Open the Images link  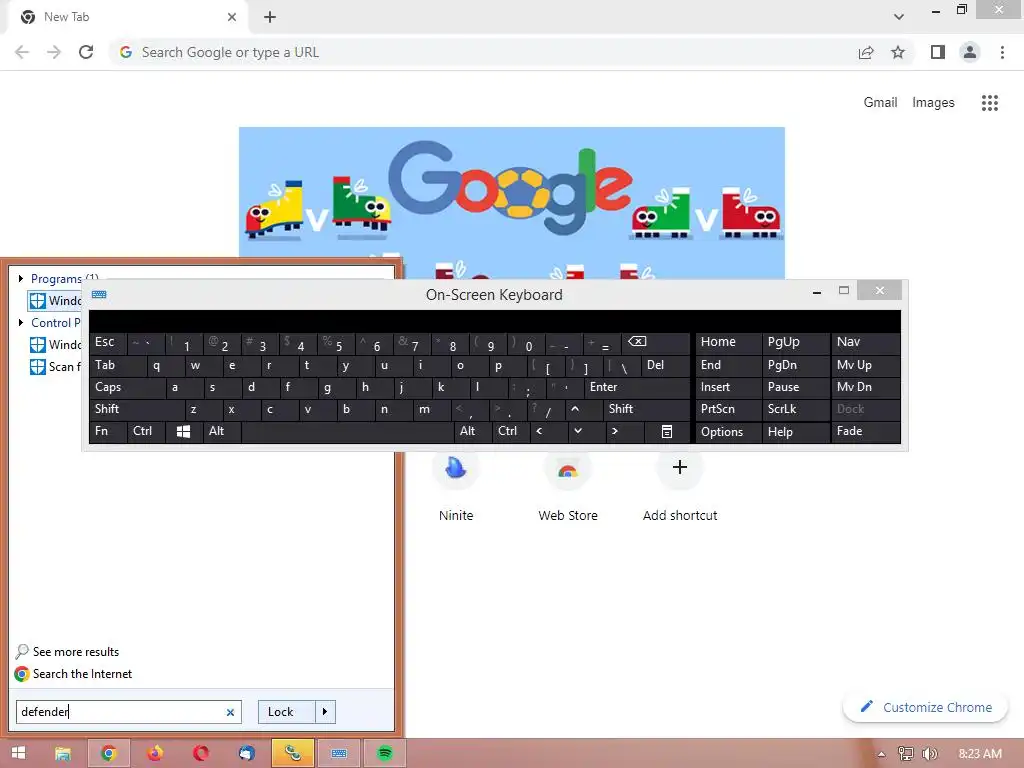click(x=933, y=103)
